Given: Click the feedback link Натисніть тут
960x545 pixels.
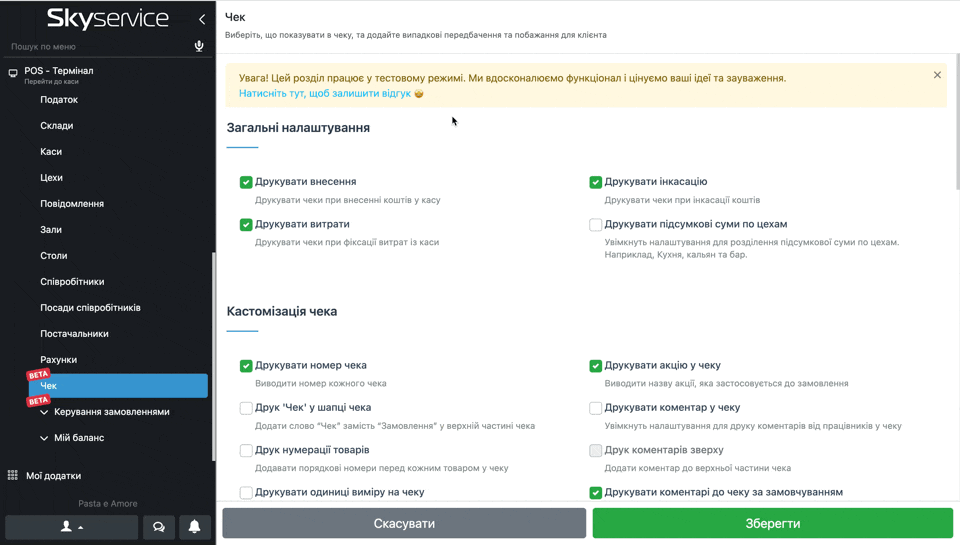Looking at the screenshot, I should click(325, 93).
